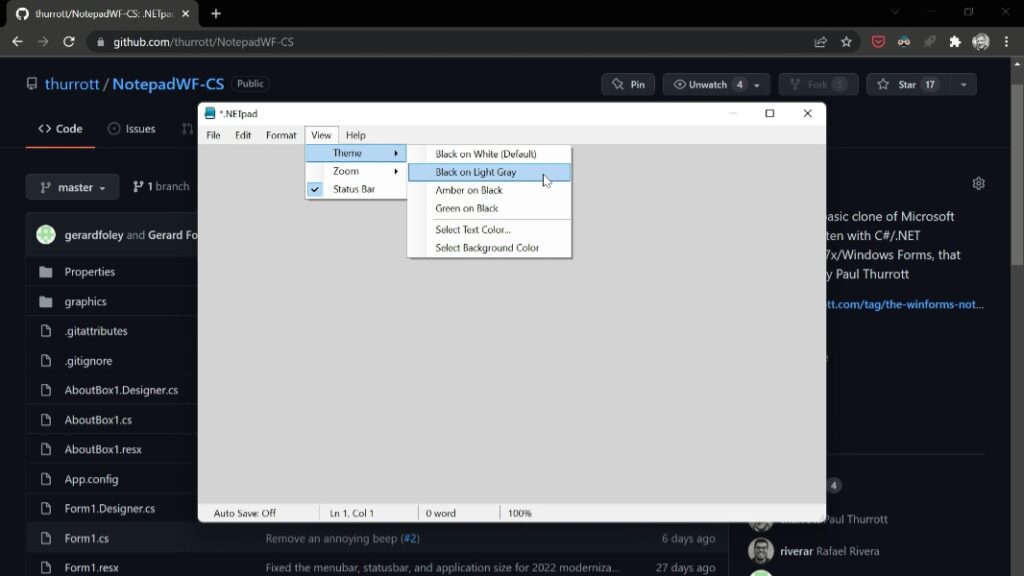Open the Unwatch dropdown arrow

(755, 84)
